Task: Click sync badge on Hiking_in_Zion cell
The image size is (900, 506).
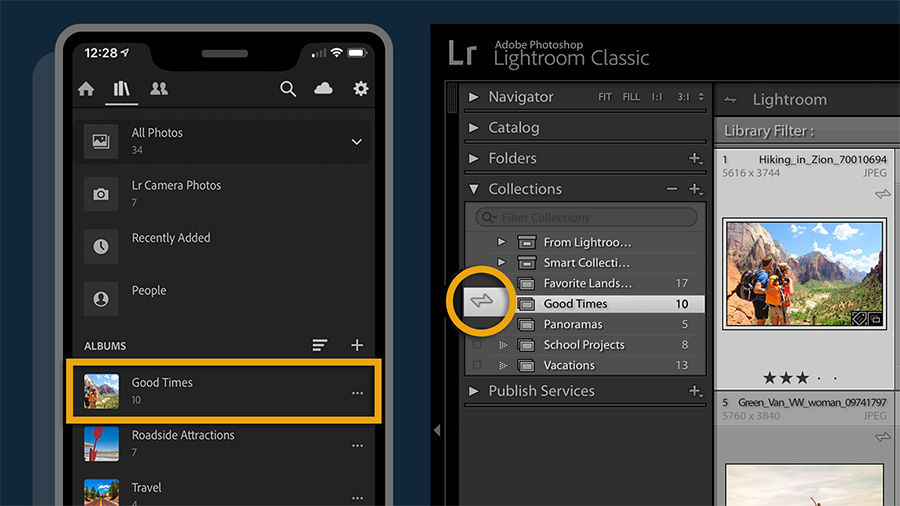Action: pos(883,194)
